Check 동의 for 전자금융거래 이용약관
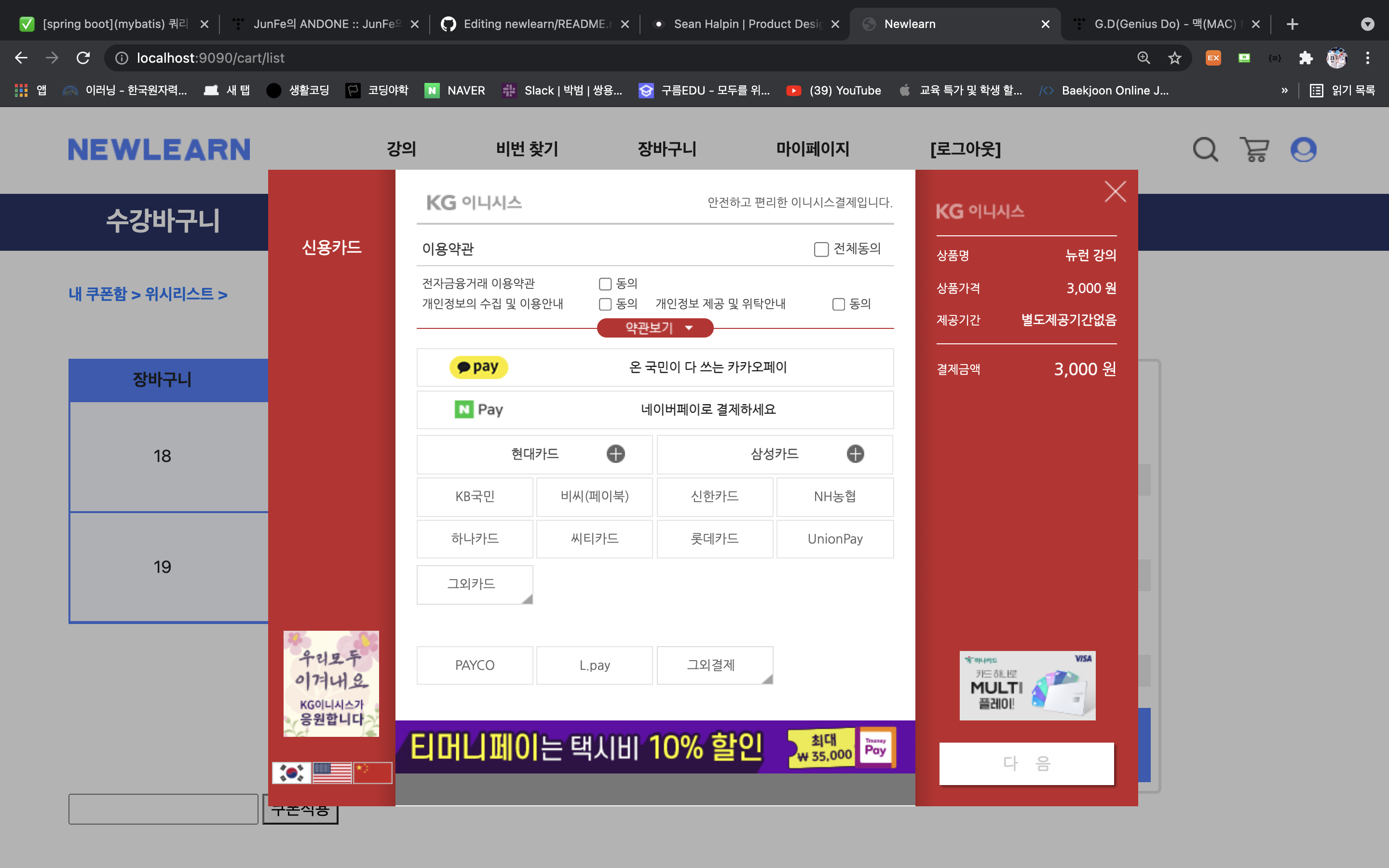 pos(605,284)
